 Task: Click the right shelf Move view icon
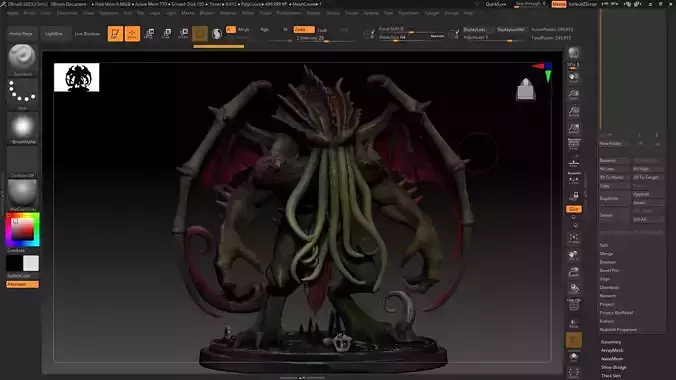pos(573,255)
